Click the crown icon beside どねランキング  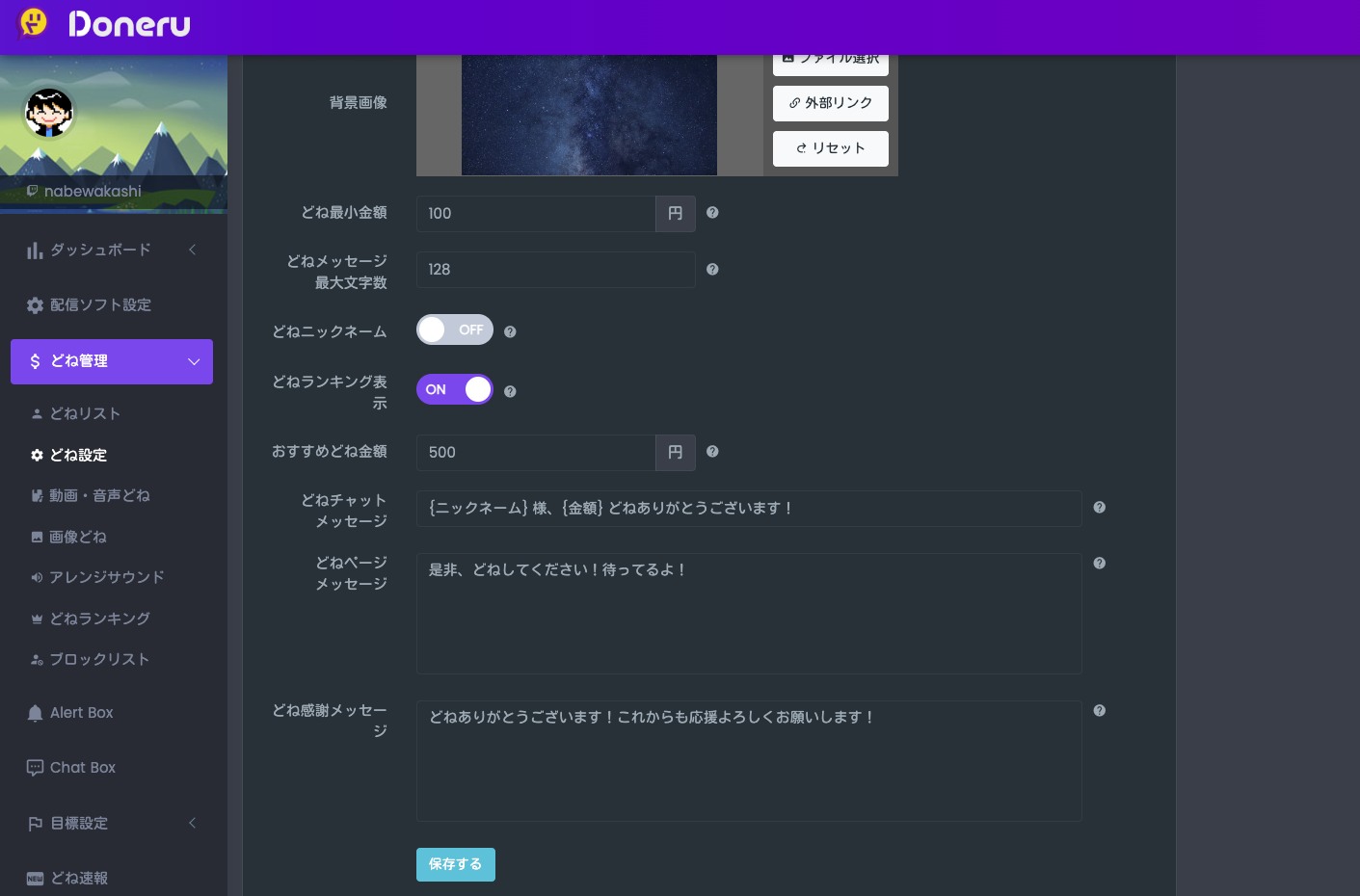point(37,619)
